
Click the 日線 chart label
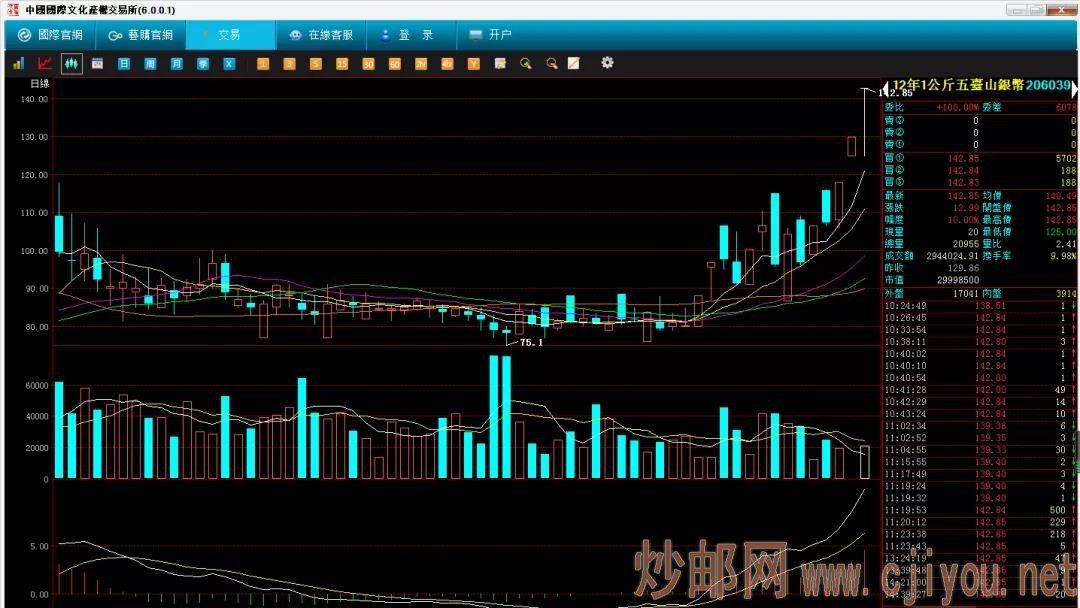click(x=40, y=84)
